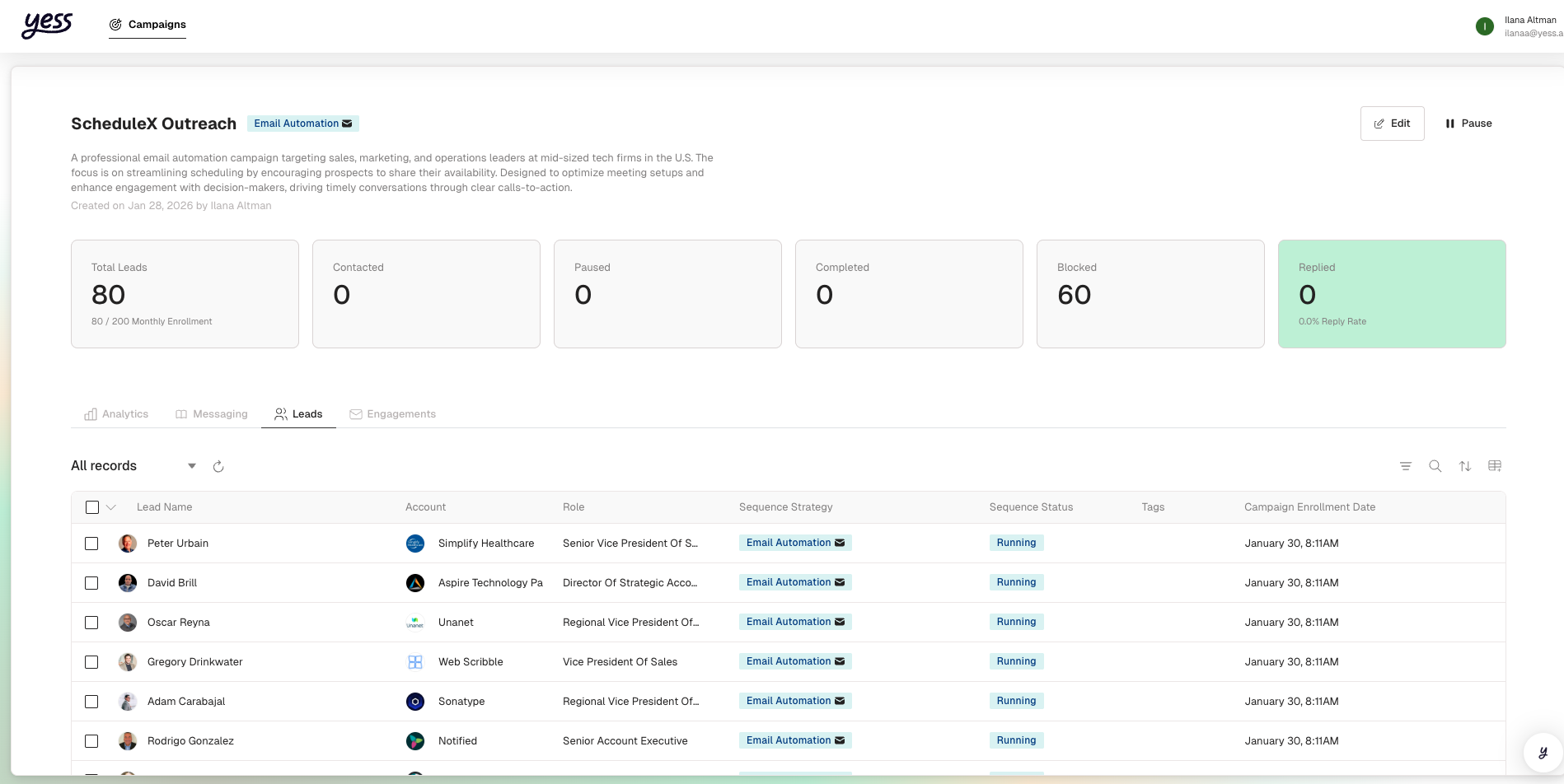Click the sort arrows icon
This screenshot has width=1564, height=784.
pos(1464,466)
